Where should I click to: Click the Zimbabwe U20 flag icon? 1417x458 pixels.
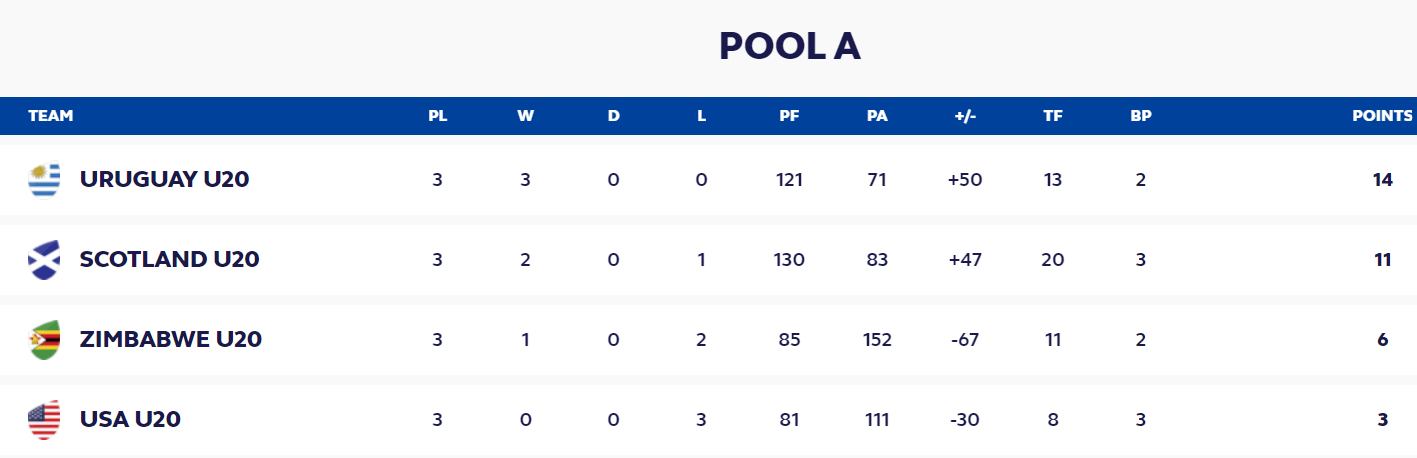coord(44,340)
